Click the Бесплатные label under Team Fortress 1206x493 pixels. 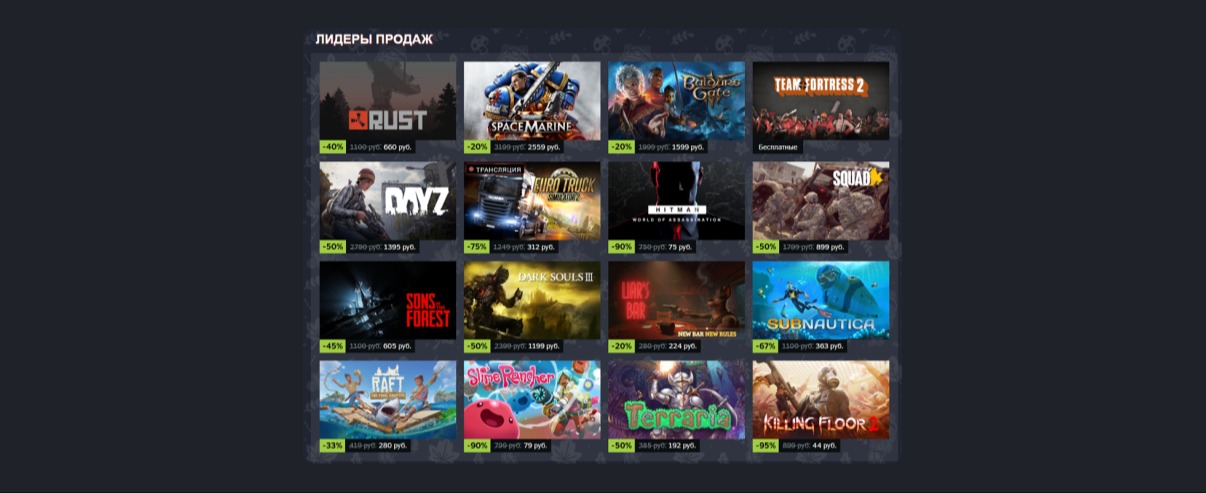point(778,147)
